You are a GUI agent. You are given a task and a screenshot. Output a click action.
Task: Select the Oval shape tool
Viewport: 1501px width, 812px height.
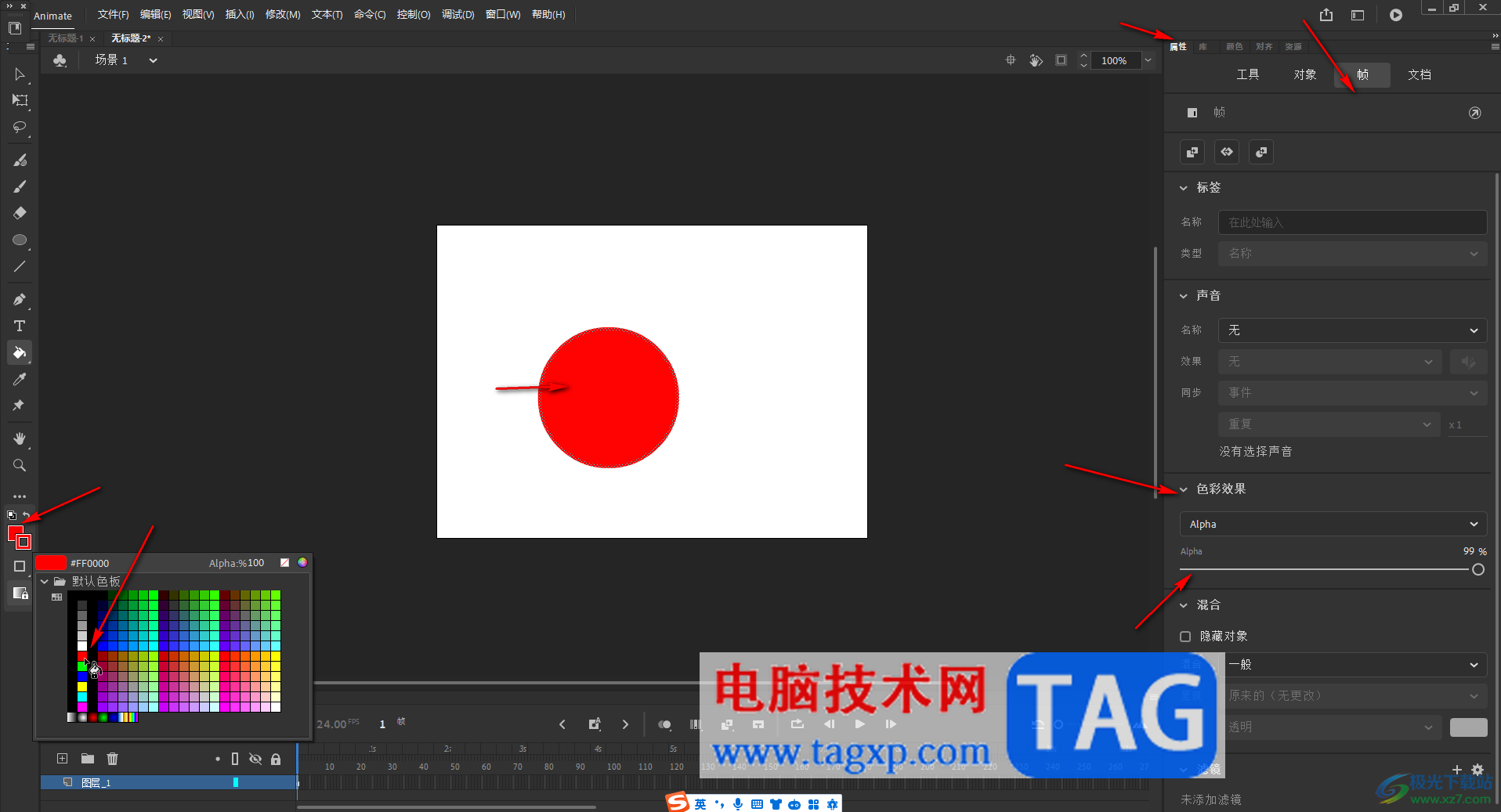coord(20,240)
